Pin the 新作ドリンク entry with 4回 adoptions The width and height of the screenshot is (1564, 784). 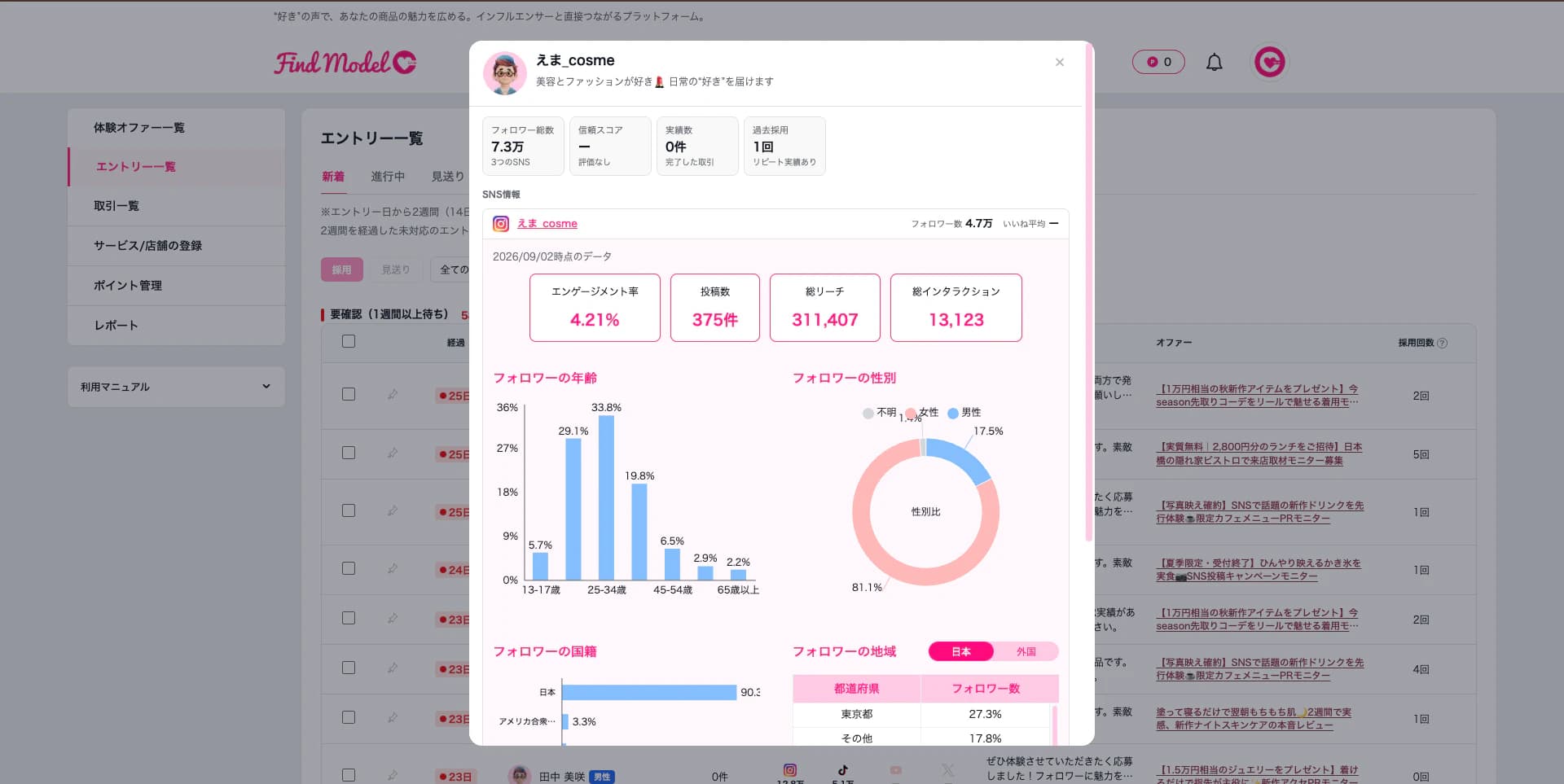[393, 668]
